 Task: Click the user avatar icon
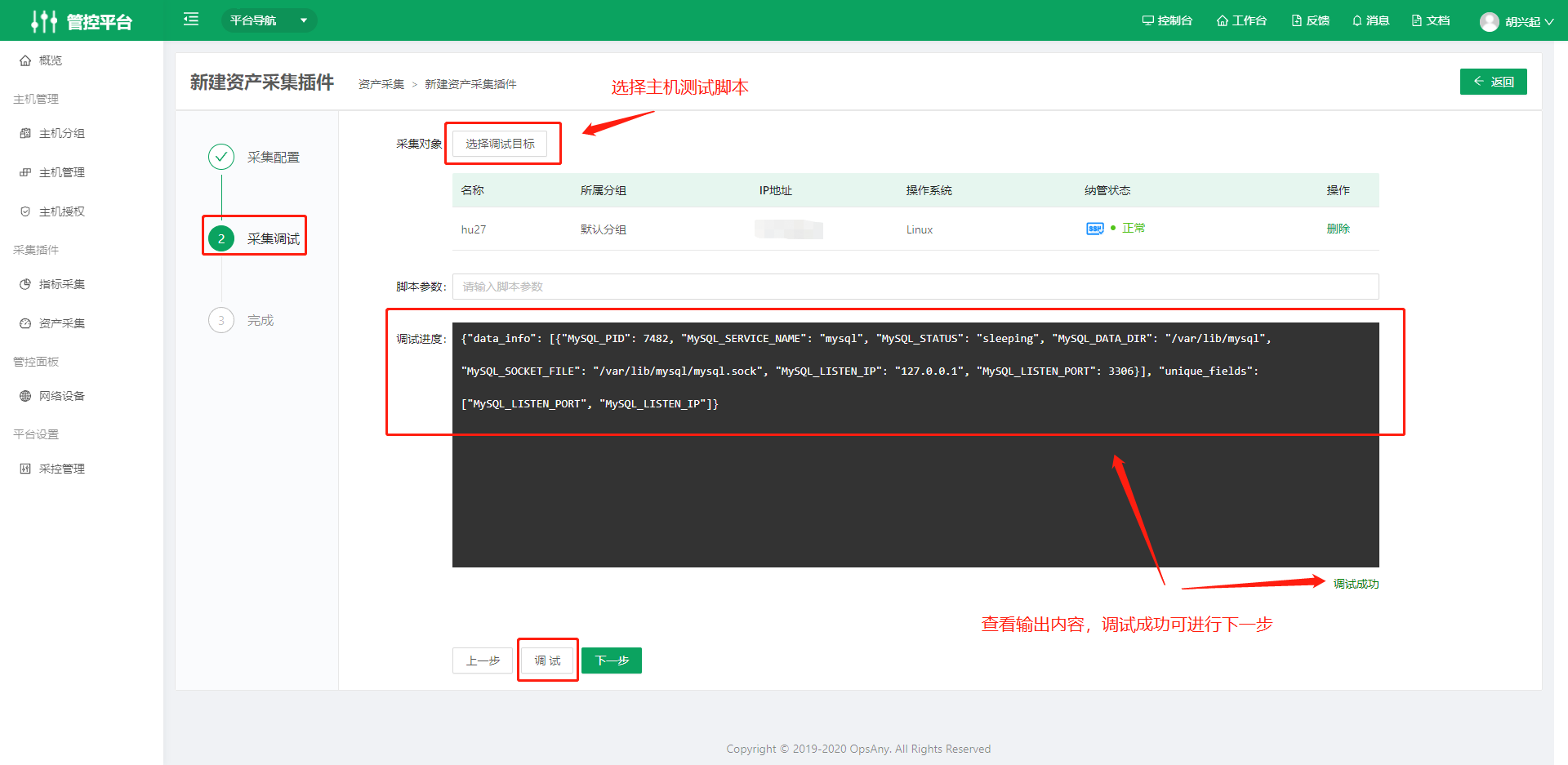click(x=1489, y=22)
